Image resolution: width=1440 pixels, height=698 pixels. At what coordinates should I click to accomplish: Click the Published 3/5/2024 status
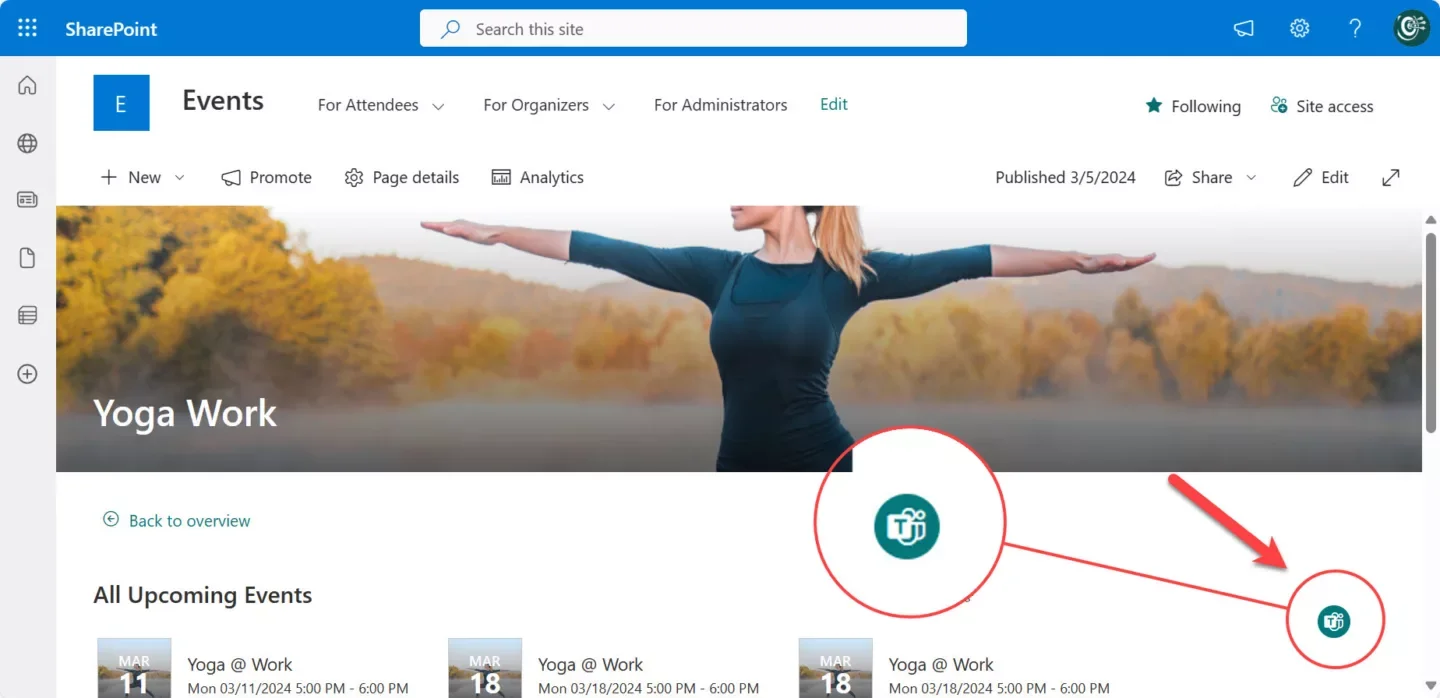(x=1065, y=177)
